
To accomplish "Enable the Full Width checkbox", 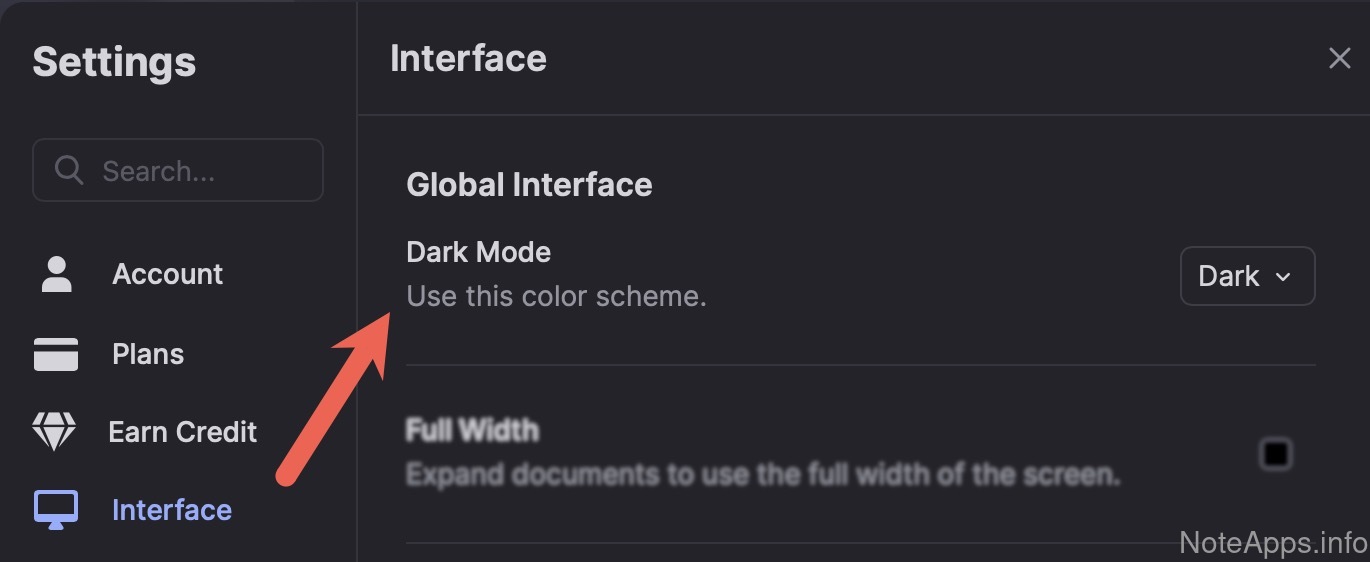I will pos(1276,454).
